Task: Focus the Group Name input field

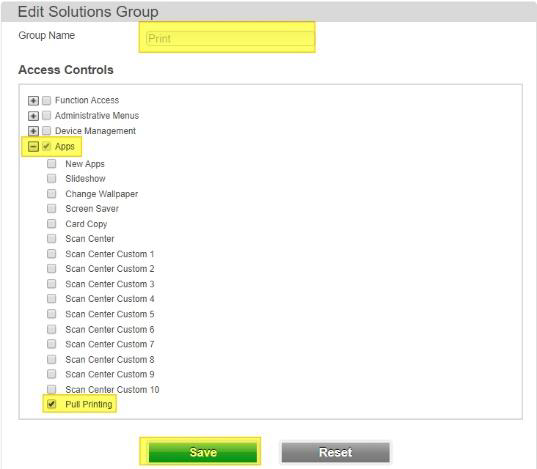Action: [230, 38]
